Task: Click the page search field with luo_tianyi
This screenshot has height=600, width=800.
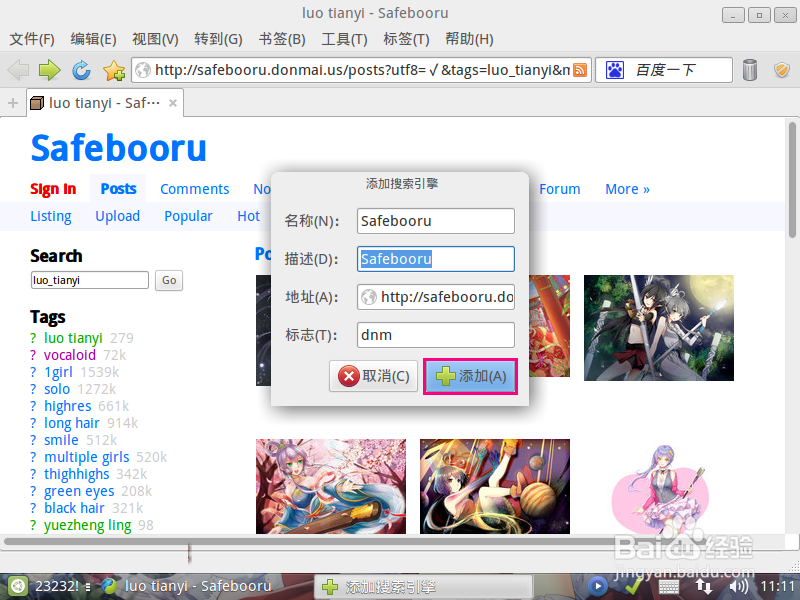Action: point(90,280)
